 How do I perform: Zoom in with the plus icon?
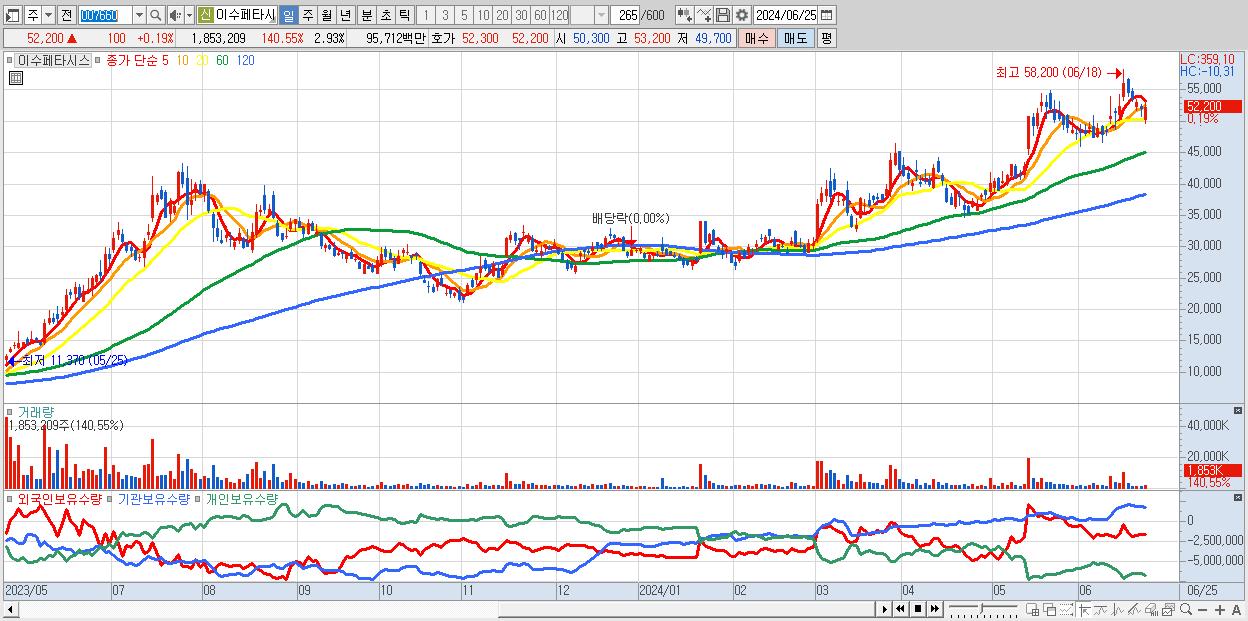click(x=1220, y=610)
